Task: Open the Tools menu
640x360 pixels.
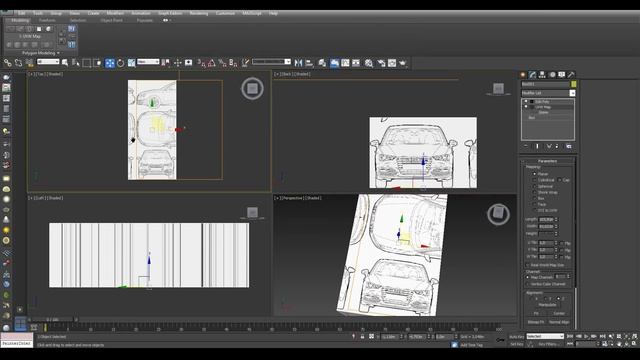Action: tap(38, 13)
